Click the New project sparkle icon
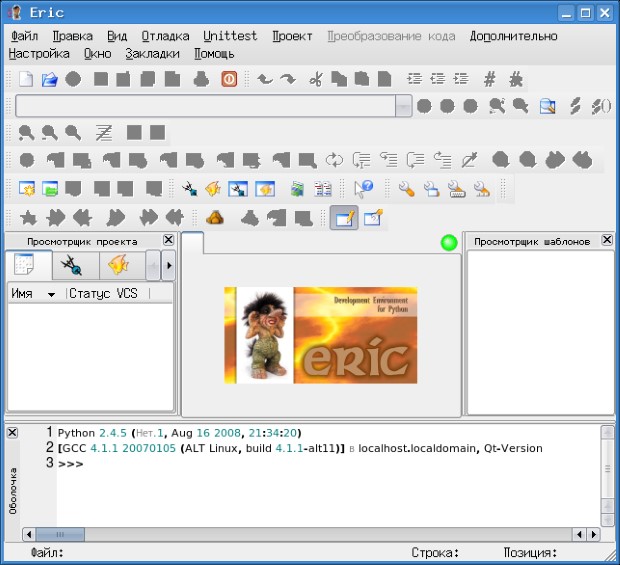This screenshot has height=565, width=620. click(x=27, y=187)
